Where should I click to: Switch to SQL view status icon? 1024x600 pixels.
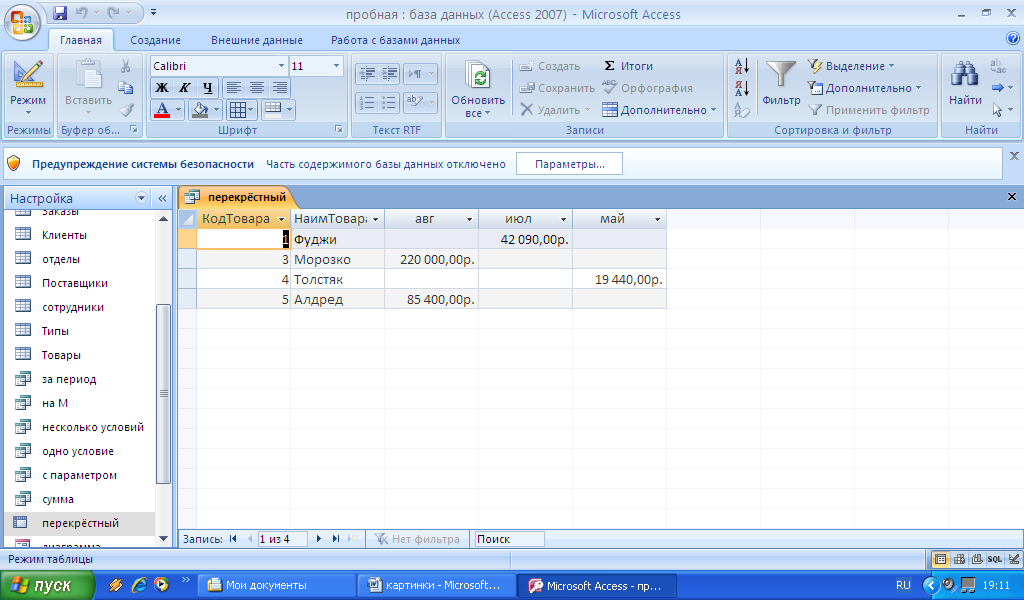tap(995, 559)
